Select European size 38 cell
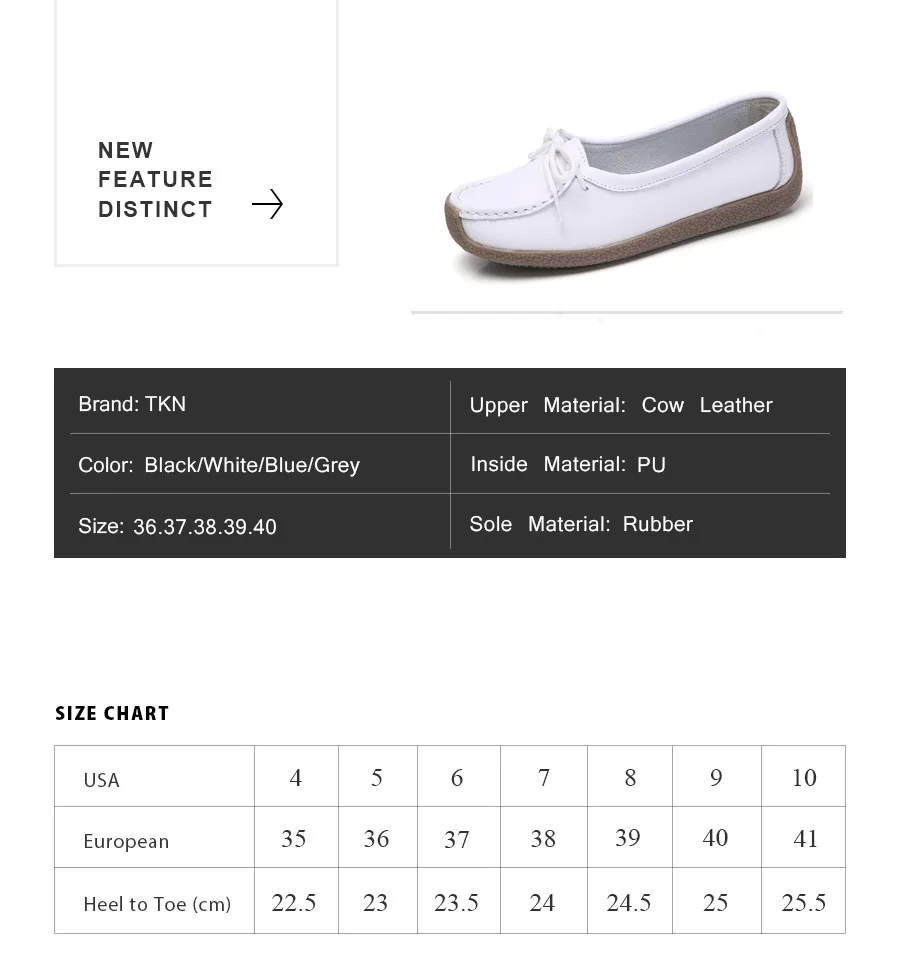 point(544,838)
